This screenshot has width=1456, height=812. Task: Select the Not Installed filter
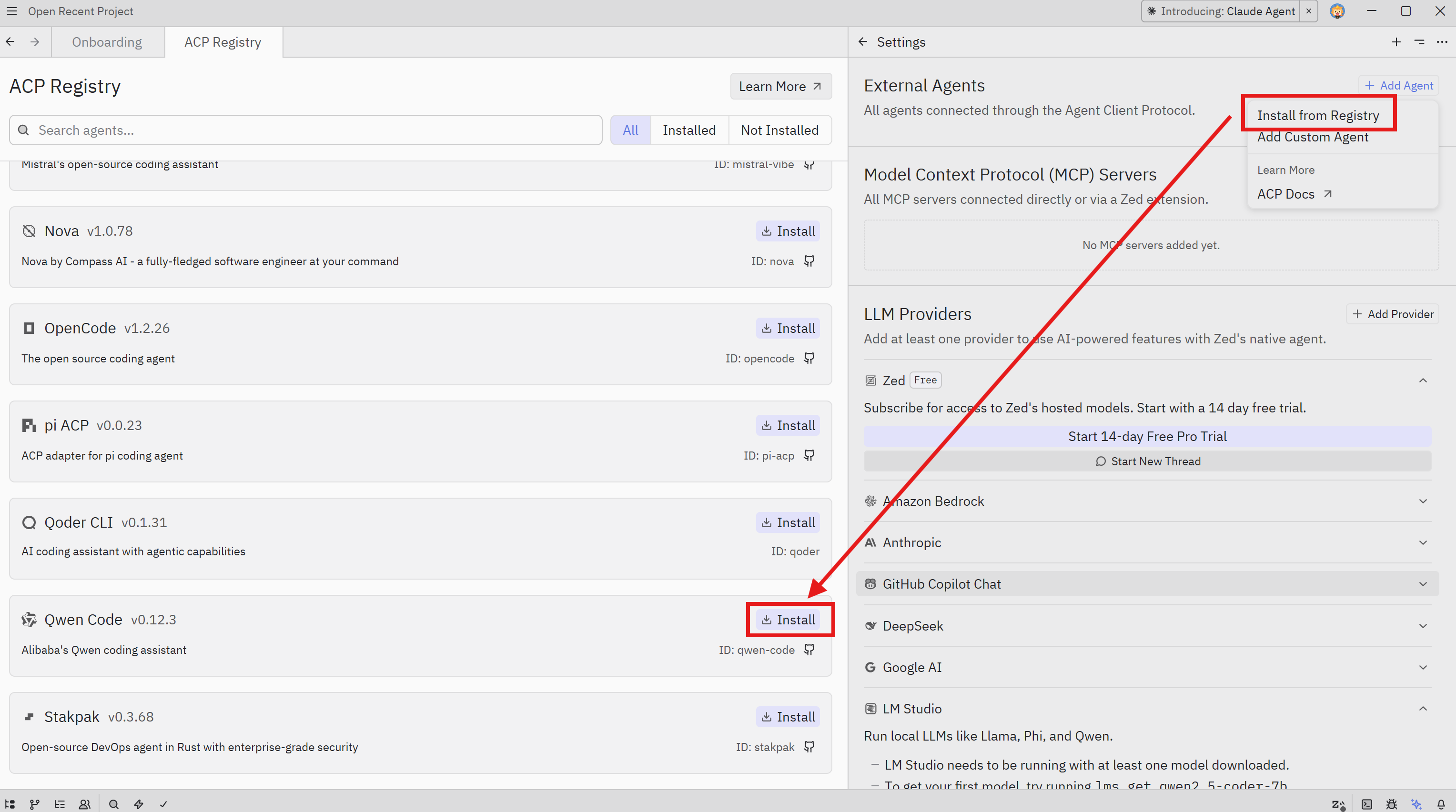coord(779,130)
